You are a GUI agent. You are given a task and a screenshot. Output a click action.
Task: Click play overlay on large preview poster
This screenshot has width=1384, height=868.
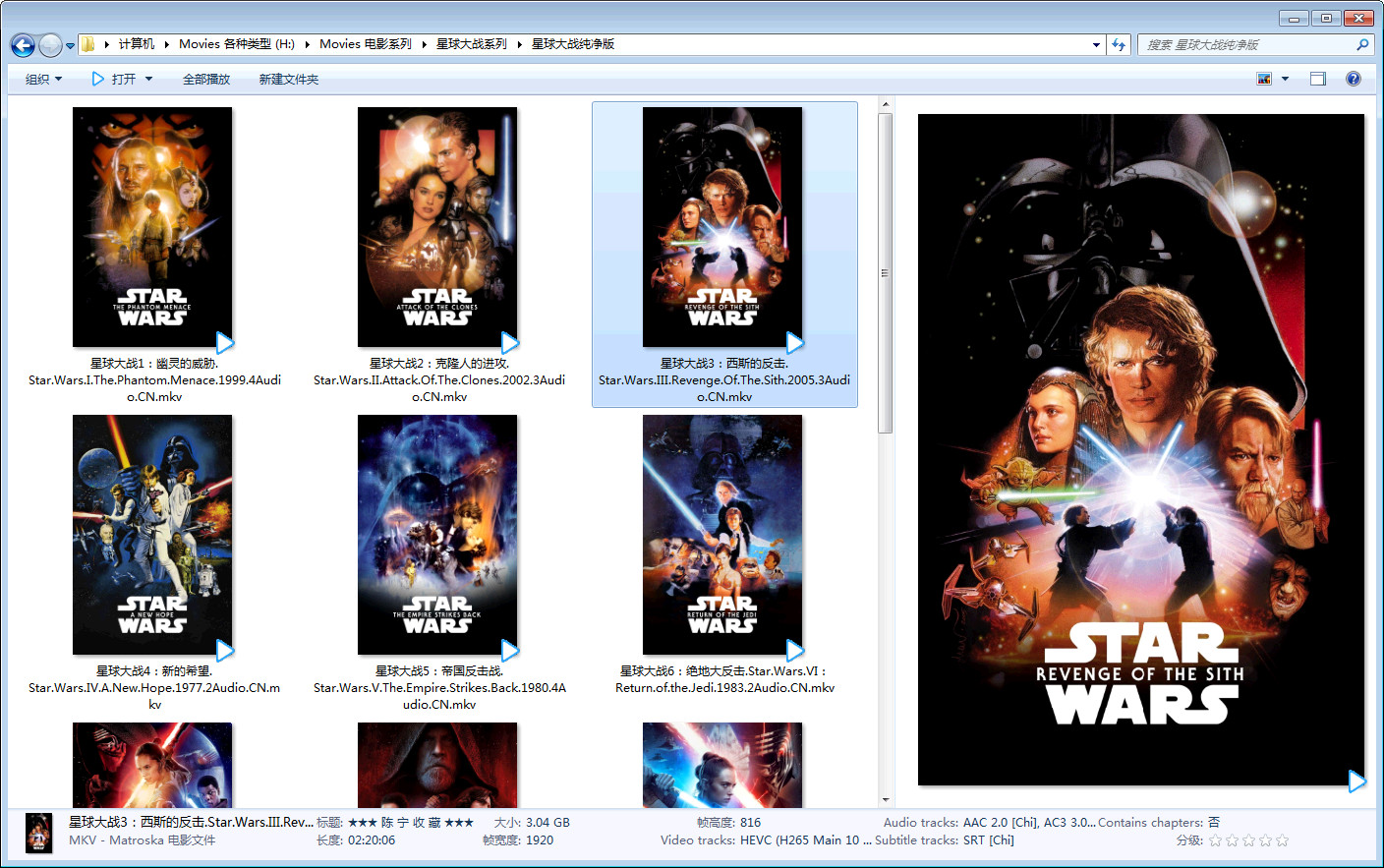click(x=1356, y=781)
